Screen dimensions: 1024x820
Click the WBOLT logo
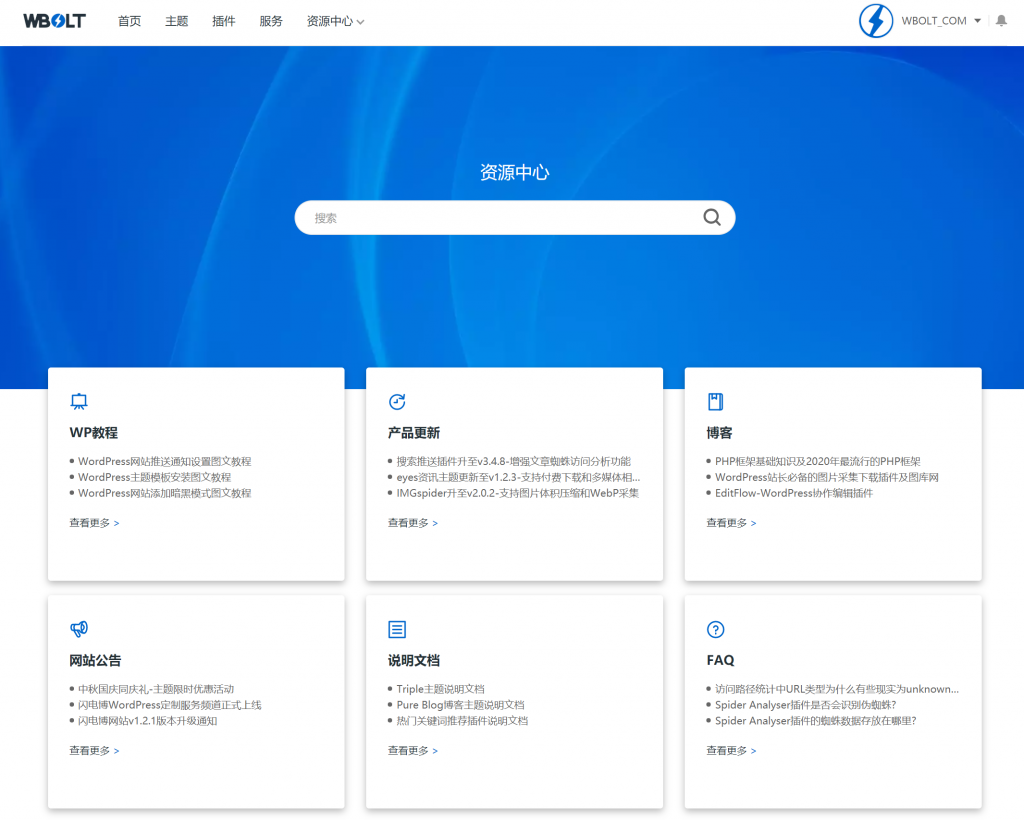coord(53,20)
